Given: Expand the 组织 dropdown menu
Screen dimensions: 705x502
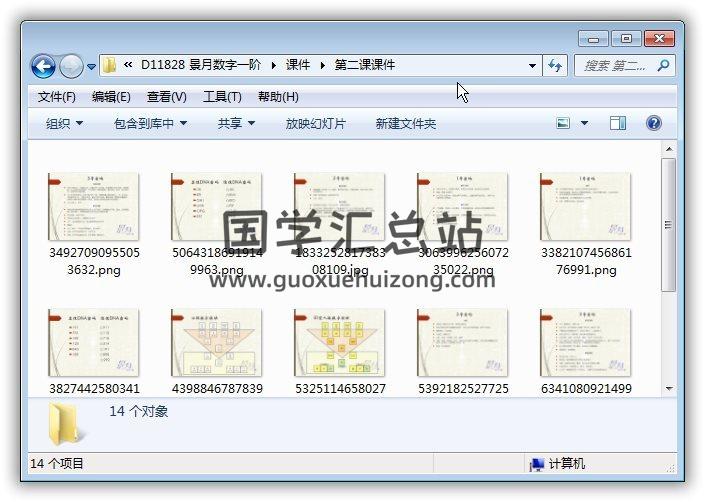Looking at the screenshot, I should tap(64, 123).
